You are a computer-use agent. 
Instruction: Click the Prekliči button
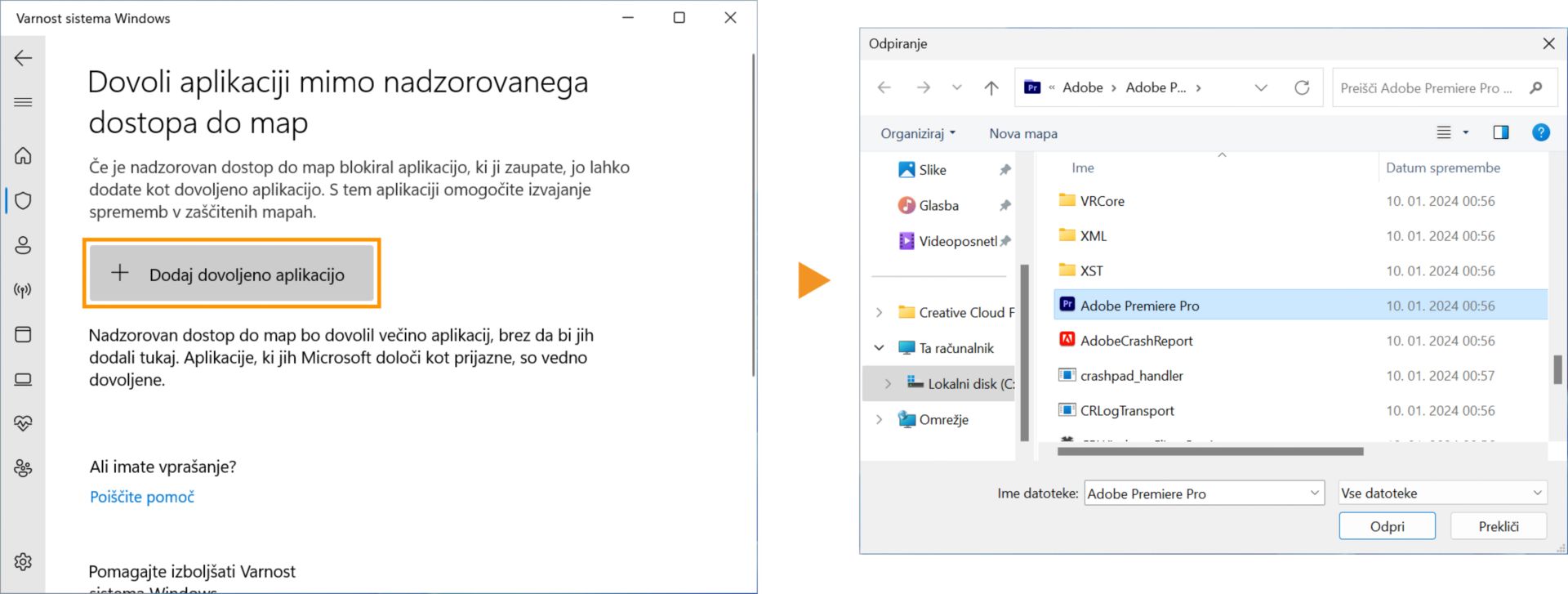click(x=1499, y=526)
